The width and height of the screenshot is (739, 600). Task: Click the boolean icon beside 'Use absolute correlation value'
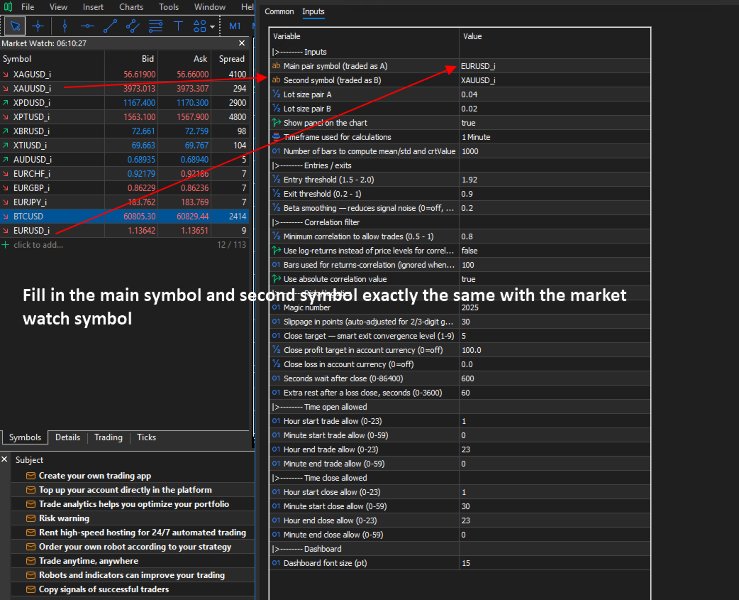pyautogui.click(x=276, y=279)
